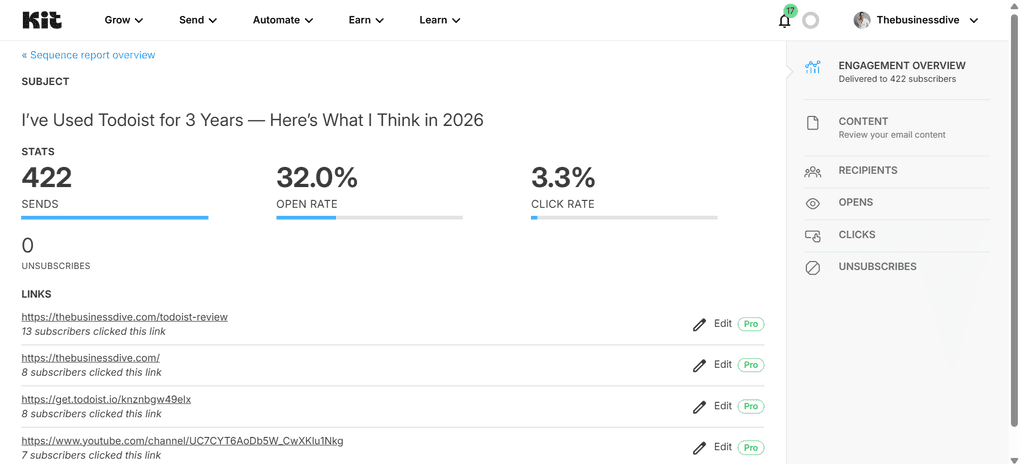Open the notifications bell icon
1020x464 pixels.
coord(785,20)
